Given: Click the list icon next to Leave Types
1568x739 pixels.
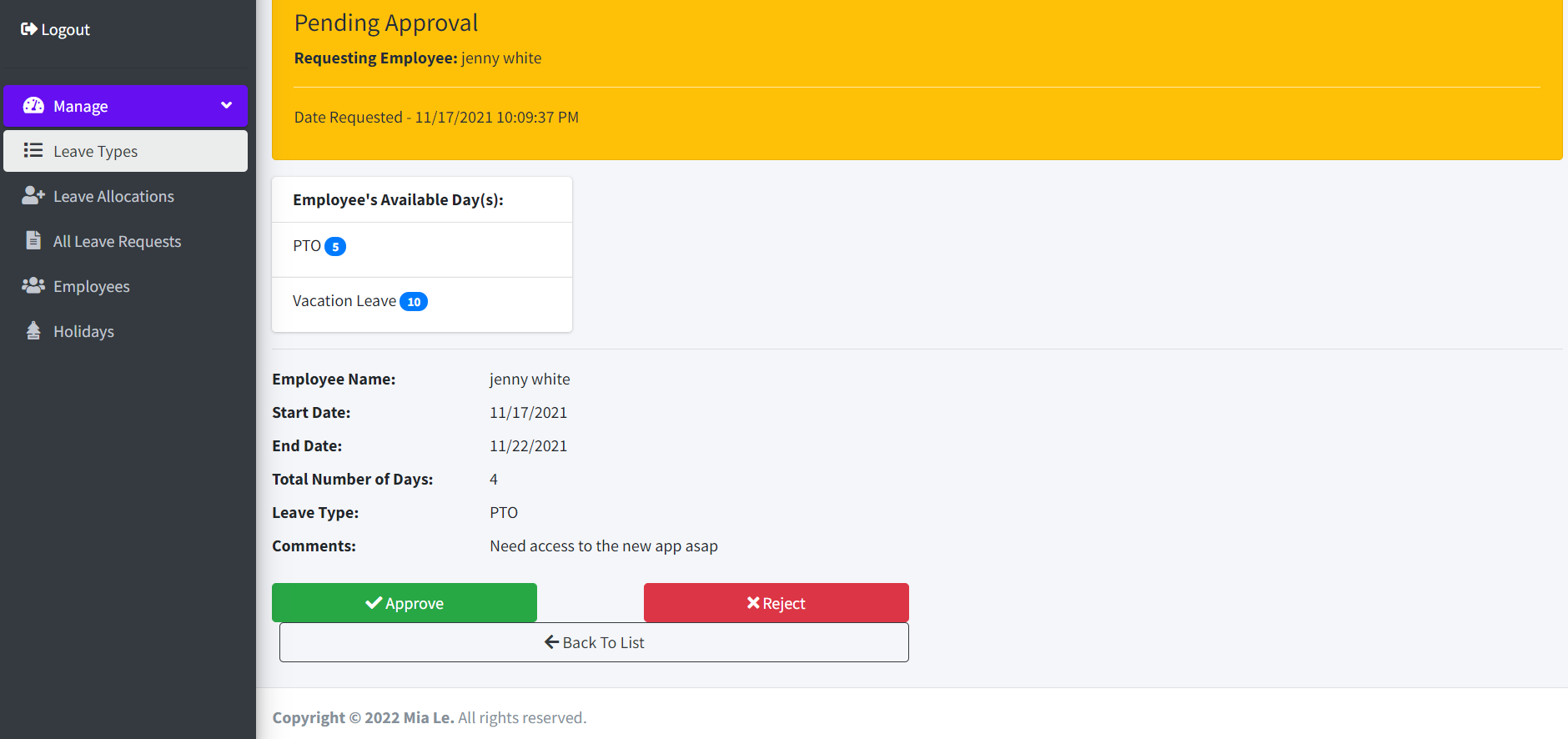Looking at the screenshot, I should click(x=33, y=151).
